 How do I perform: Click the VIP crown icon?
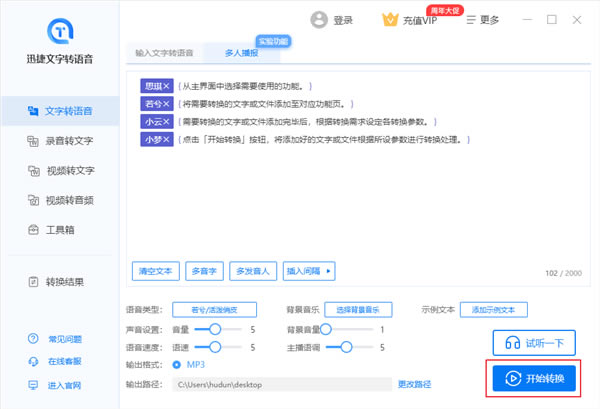point(390,20)
